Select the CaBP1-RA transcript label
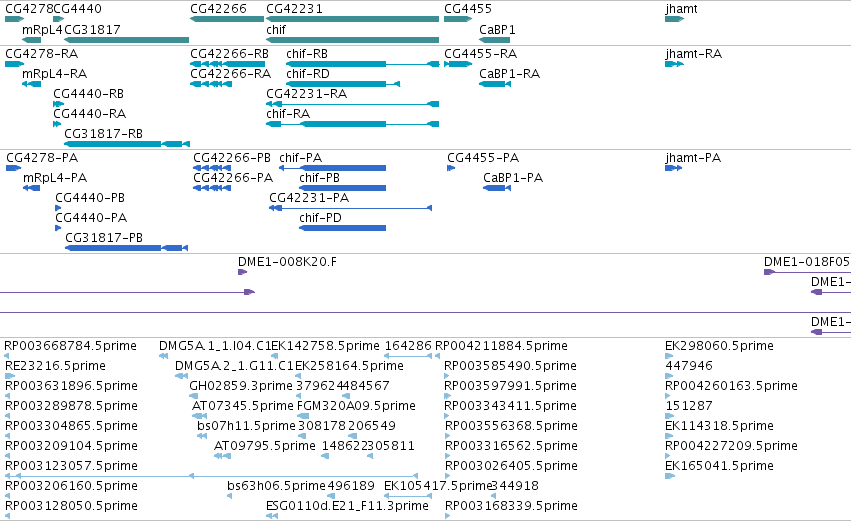Image resolution: width=851 pixels, height=521 pixels. (509, 74)
